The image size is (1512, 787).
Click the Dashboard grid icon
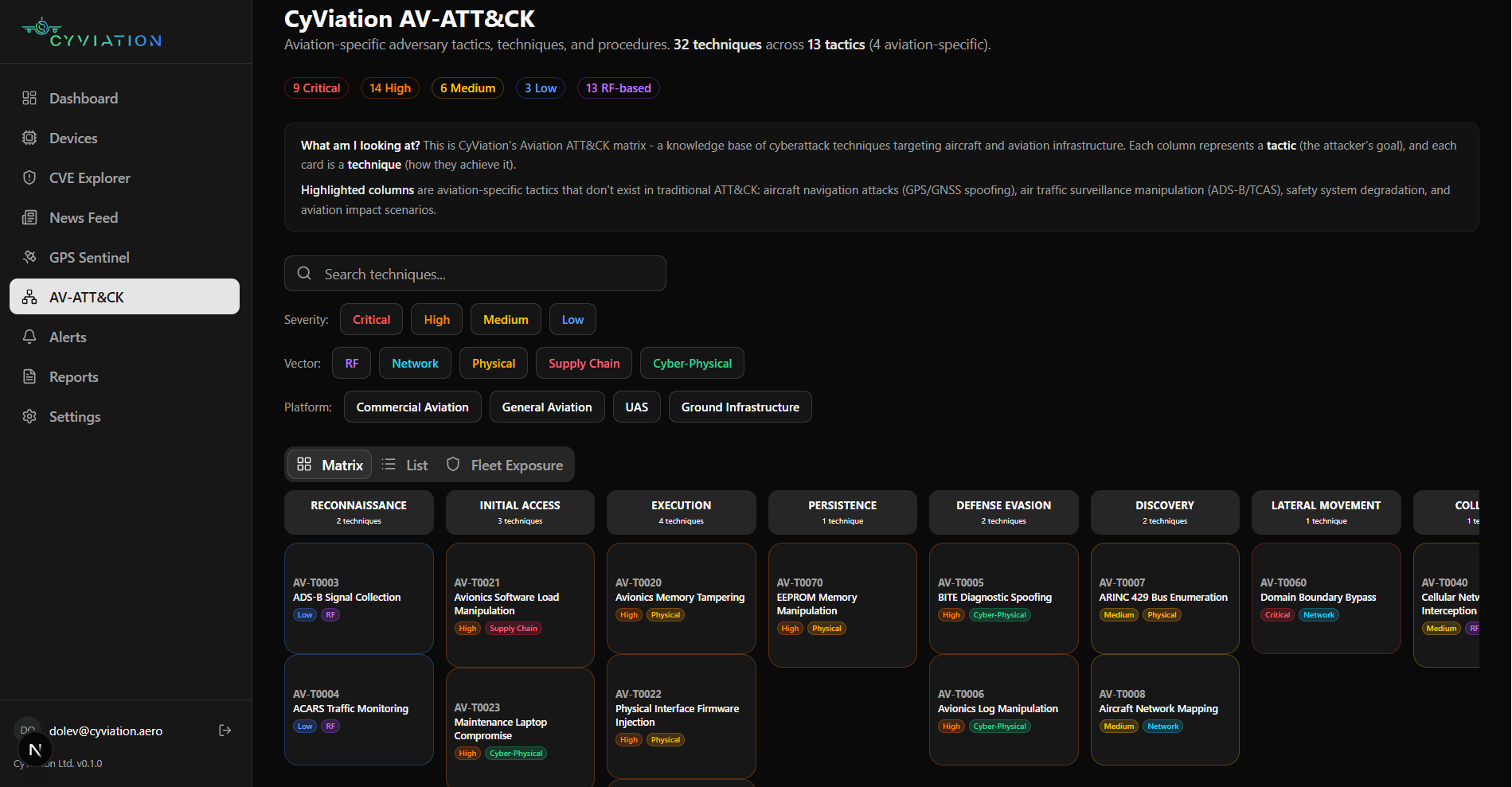pyautogui.click(x=29, y=98)
